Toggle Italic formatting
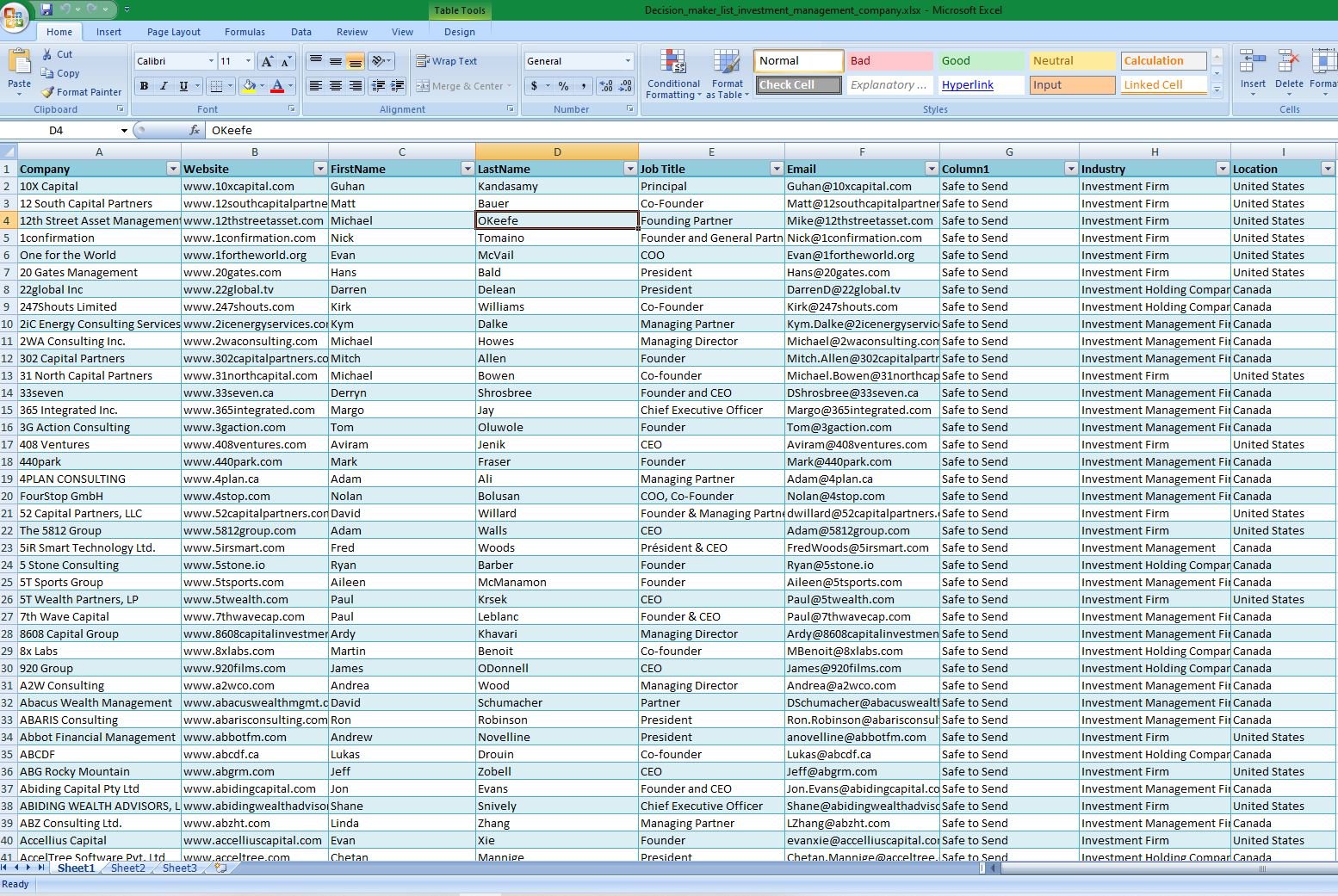1338x896 pixels. 164,86
